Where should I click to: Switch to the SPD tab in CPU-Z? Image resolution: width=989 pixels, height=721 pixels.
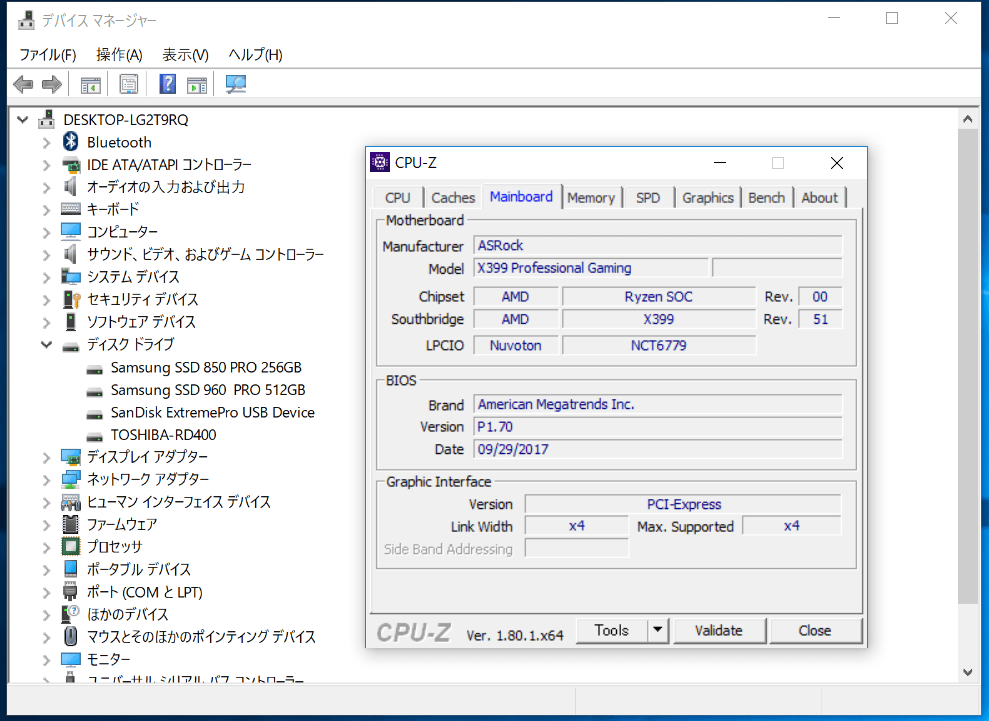[x=648, y=197]
